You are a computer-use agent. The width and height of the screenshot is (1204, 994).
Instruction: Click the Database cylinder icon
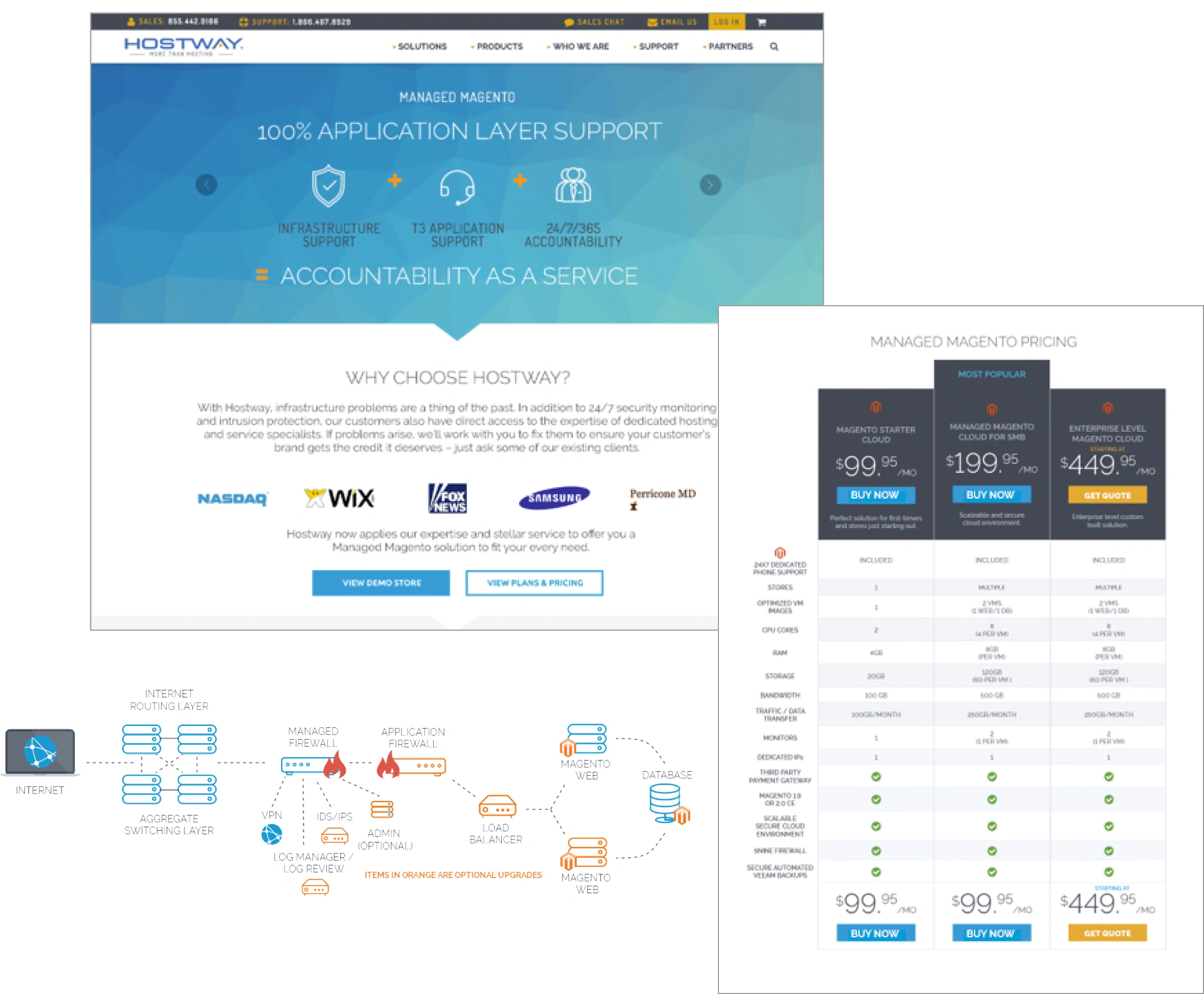coord(670,803)
